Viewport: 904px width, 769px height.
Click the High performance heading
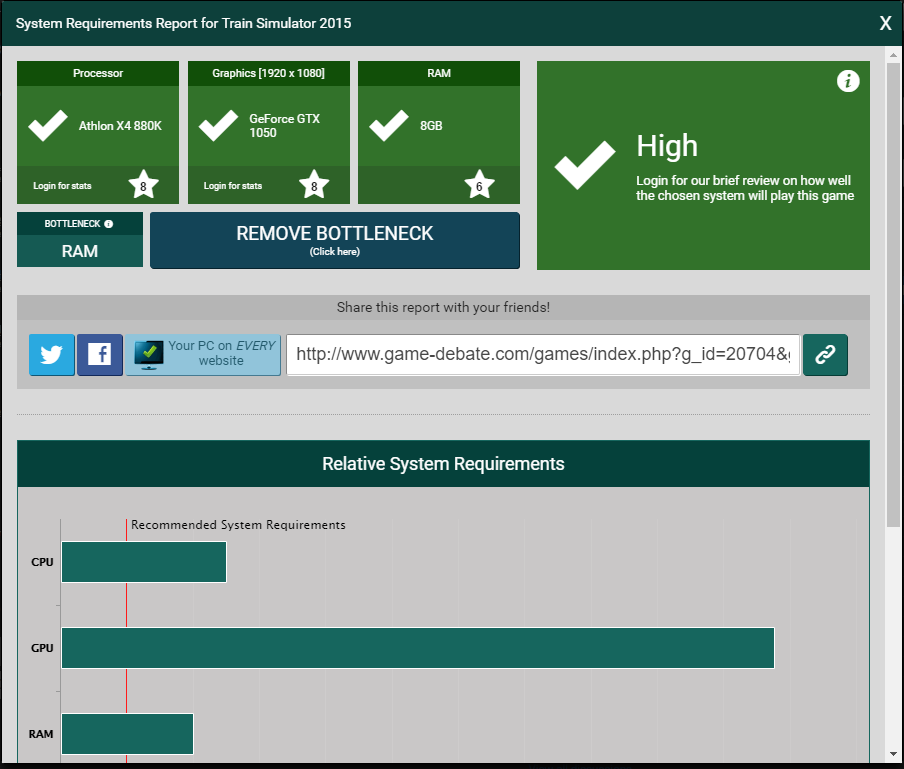(x=667, y=146)
